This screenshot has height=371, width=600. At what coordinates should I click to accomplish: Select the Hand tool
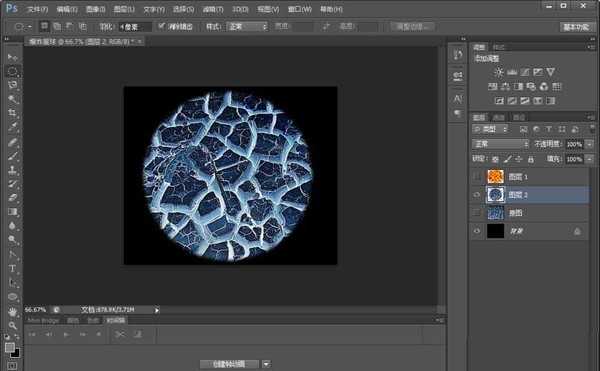(12, 311)
